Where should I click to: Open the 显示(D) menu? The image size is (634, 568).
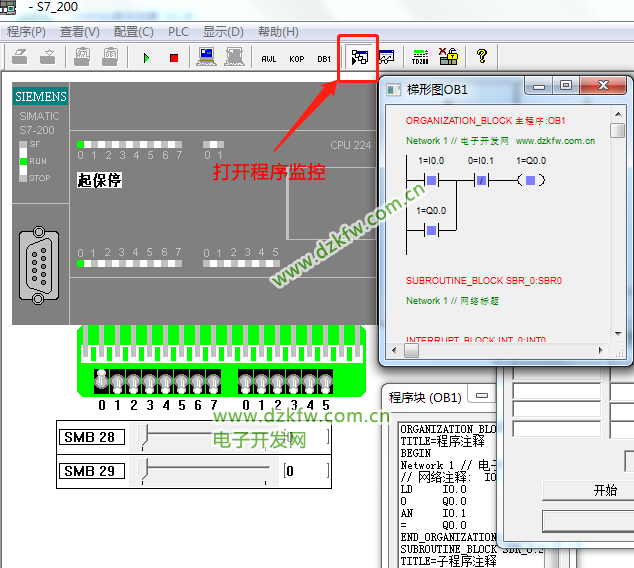pyautogui.click(x=223, y=32)
